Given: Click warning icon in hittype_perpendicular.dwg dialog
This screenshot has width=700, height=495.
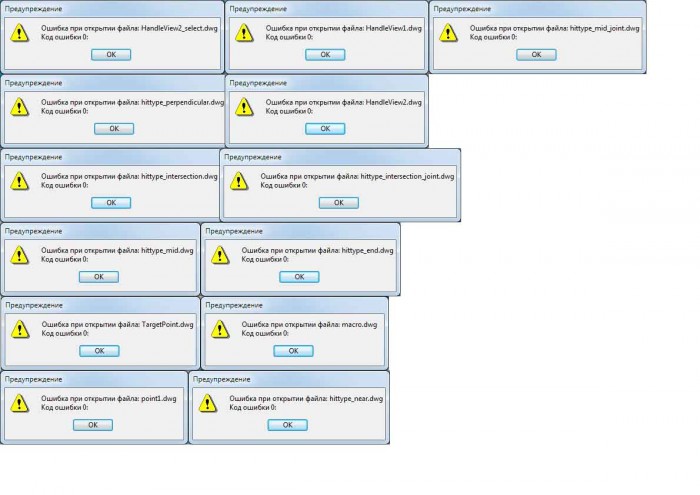Looking at the screenshot, I should tap(20, 107).
